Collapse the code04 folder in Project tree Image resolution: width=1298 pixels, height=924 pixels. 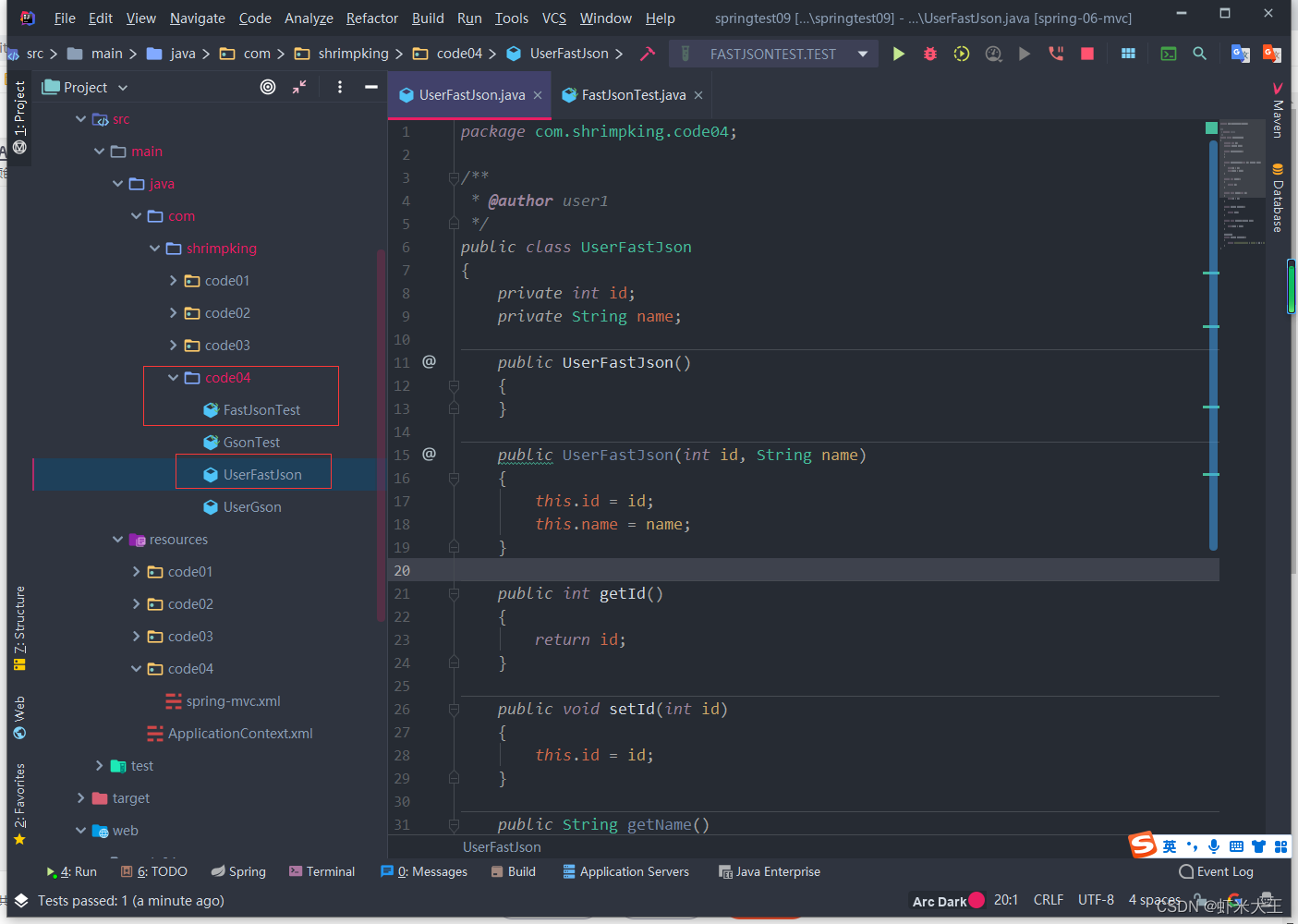point(173,377)
